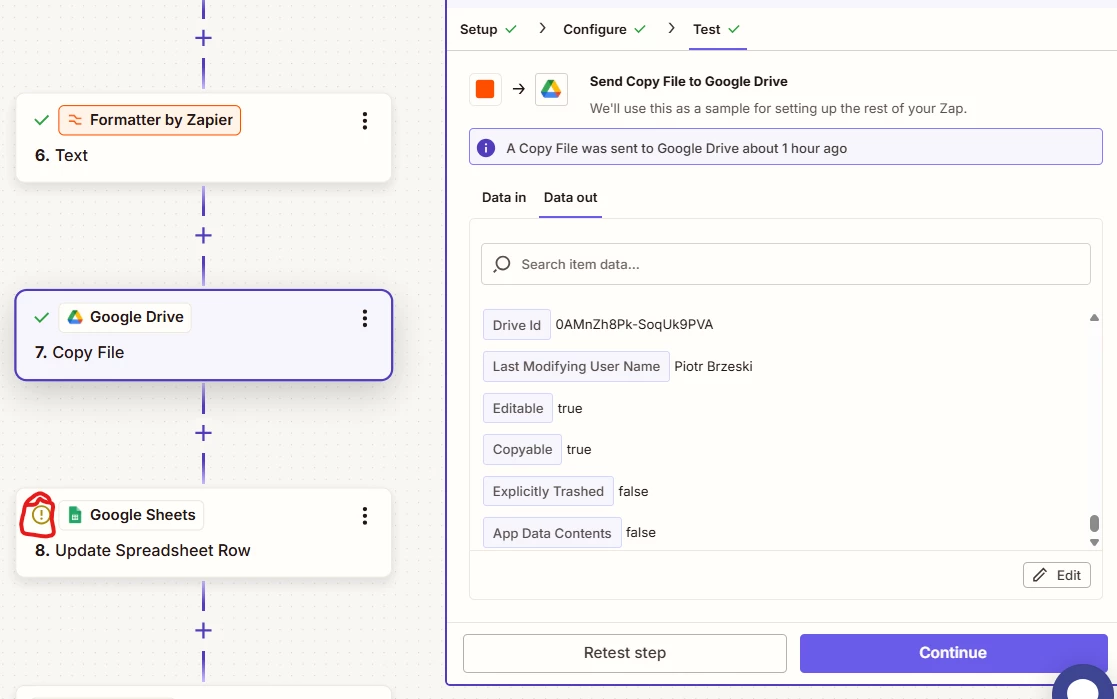Click the Formatter by Zapier icon in step 6
Viewport: 1117px width, 699px height.
(x=75, y=120)
